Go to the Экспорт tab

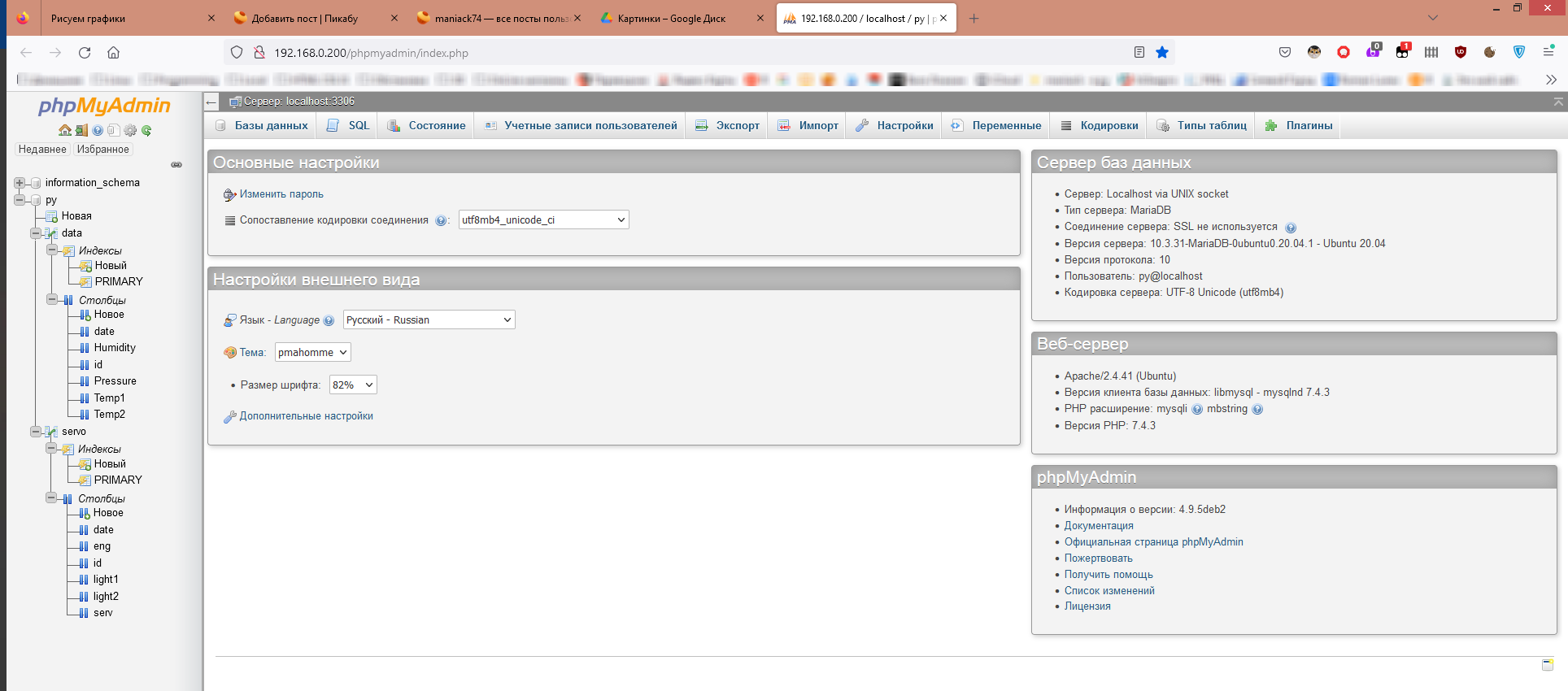pos(727,126)
